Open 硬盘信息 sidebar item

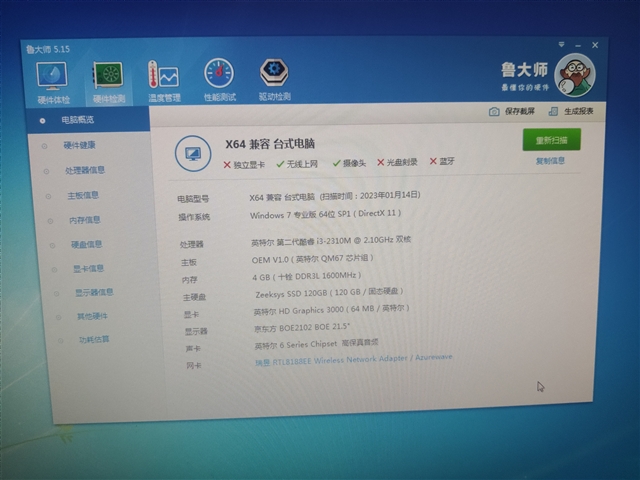(x=87, y=244)
